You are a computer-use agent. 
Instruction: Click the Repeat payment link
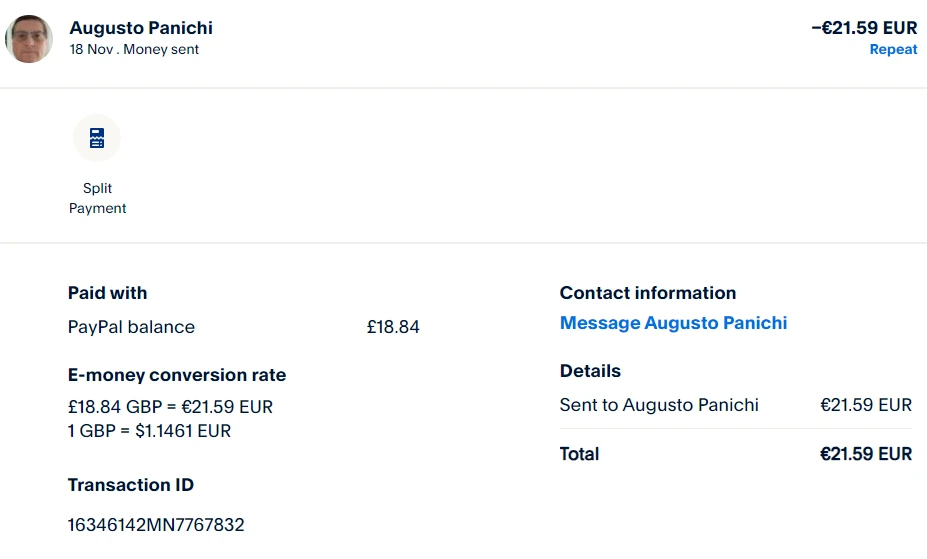893,50
